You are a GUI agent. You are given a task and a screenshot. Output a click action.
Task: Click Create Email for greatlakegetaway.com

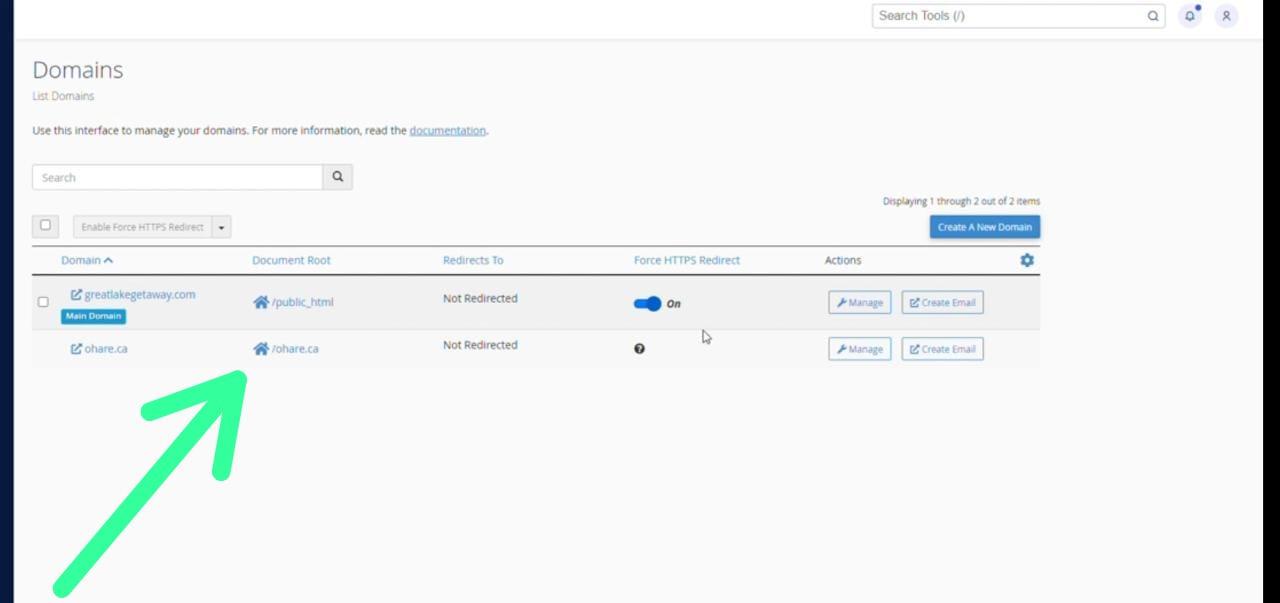pos(942,302)
